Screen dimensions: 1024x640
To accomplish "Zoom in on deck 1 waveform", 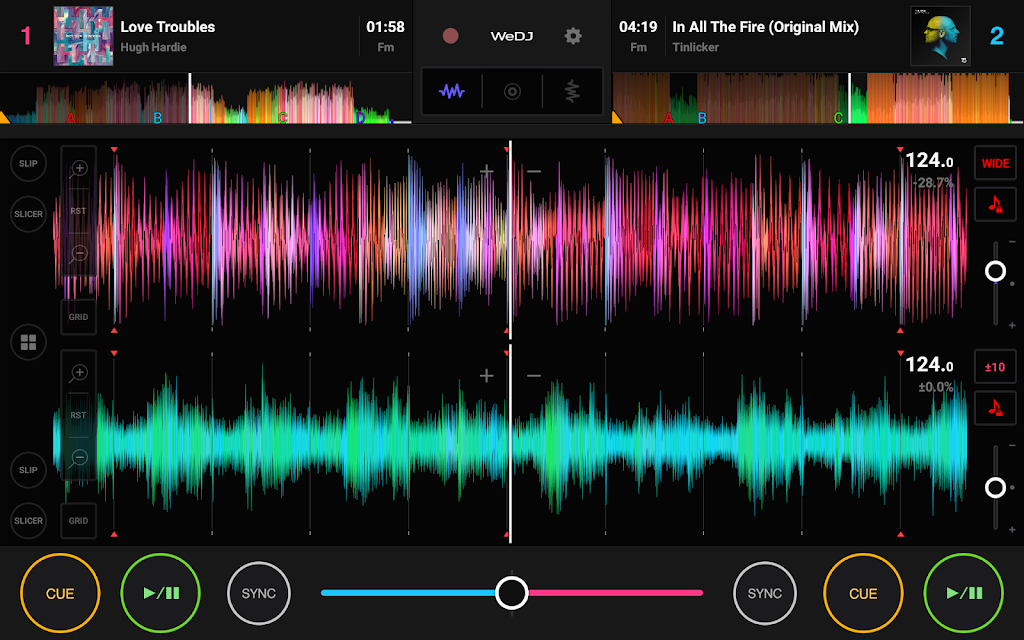I will 79,168.
